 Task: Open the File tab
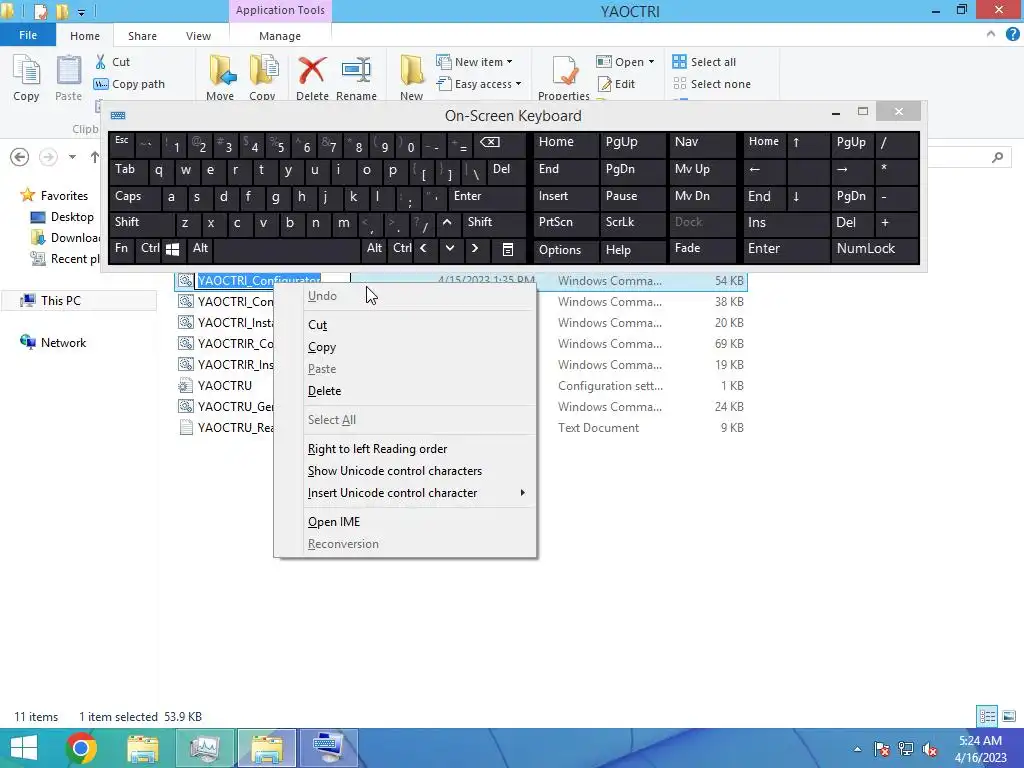pos(28,35)
